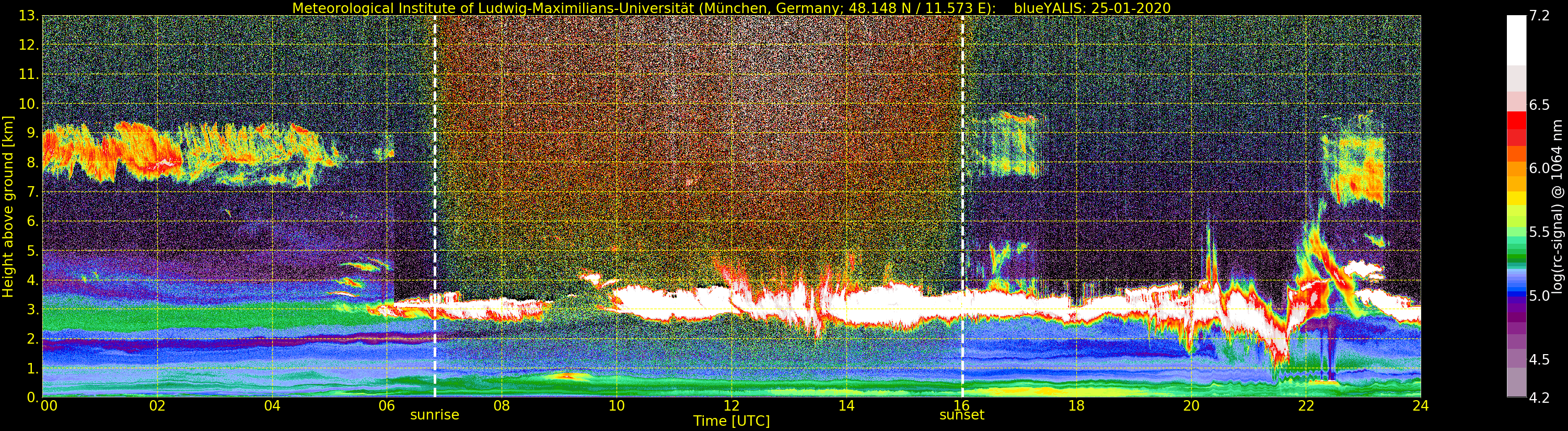
Task: Click the time axis tick "18"
Action: (1076, 405)
